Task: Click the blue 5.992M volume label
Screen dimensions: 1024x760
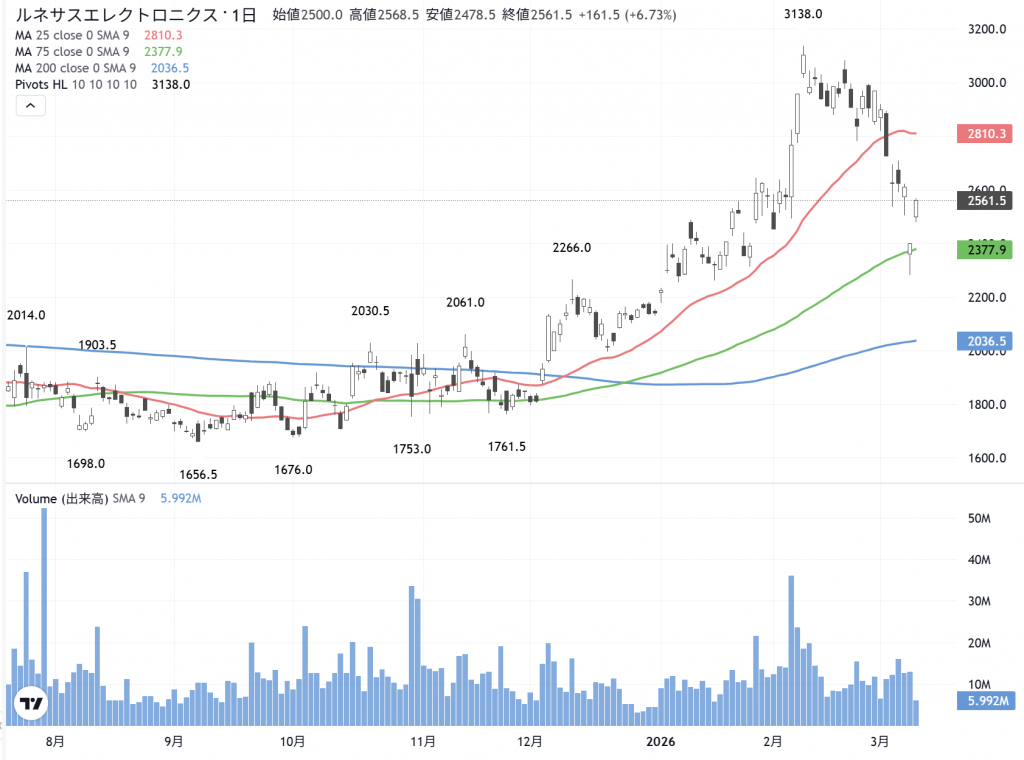Action: coord(985,700)
